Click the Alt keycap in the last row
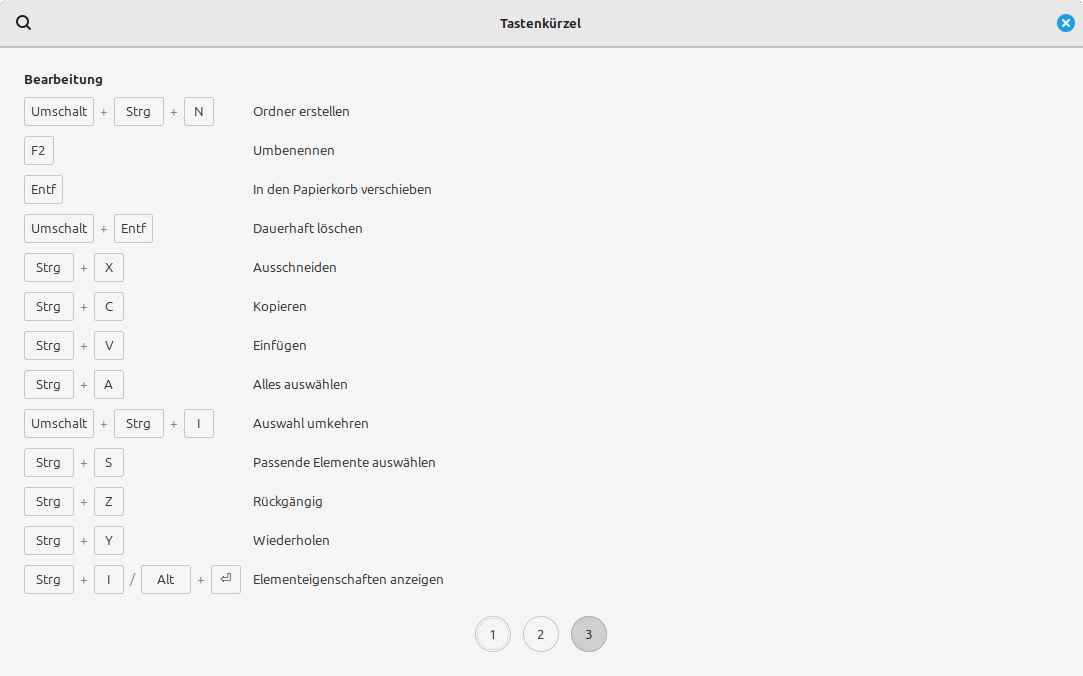 pos(166,580)
